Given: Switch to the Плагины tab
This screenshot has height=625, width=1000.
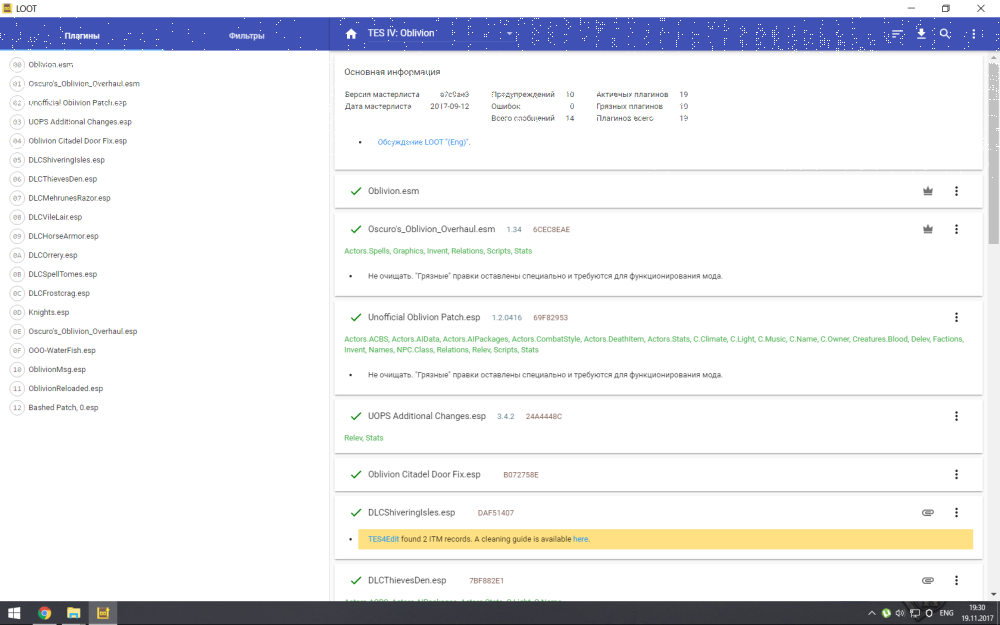Looking at the screenshot, I should pos(82,36).
